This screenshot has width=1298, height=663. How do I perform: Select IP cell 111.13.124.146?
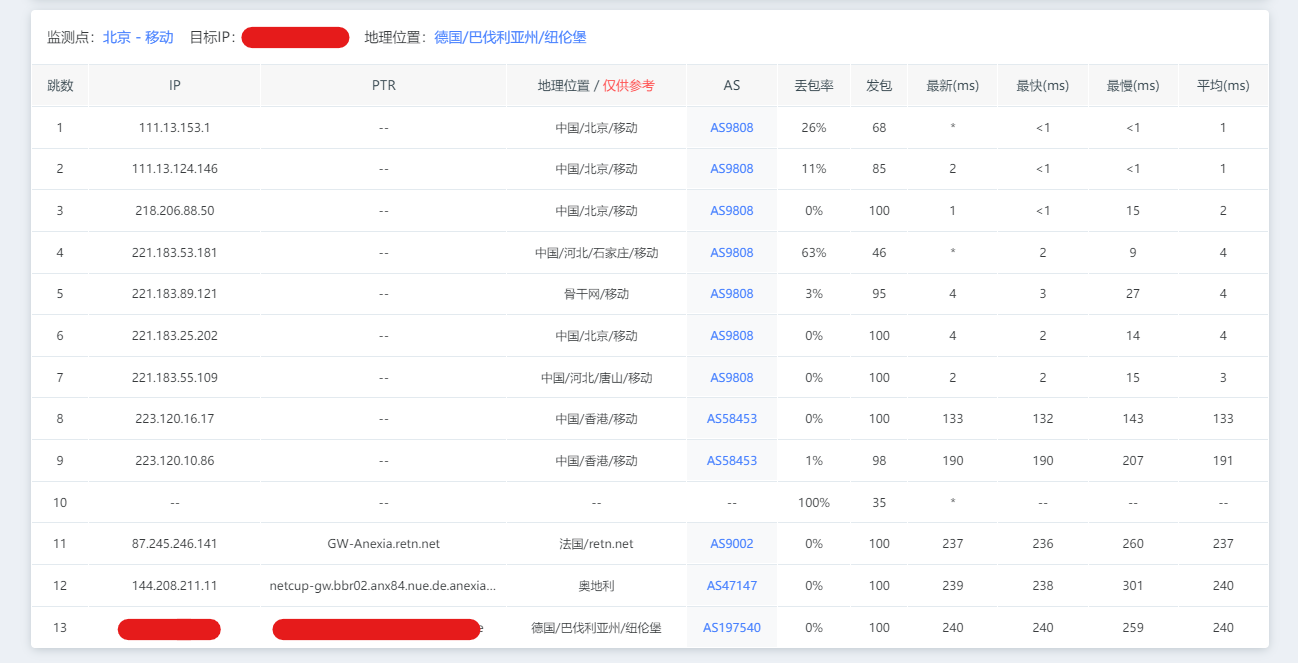point(175,169)
